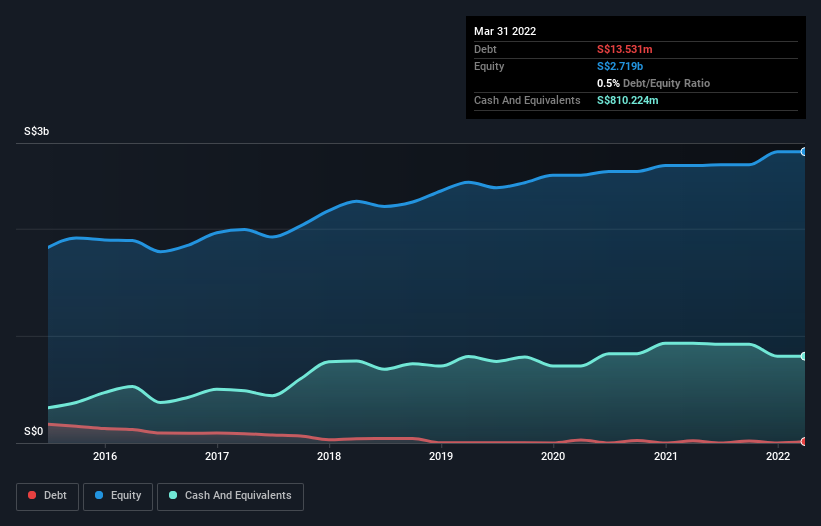Click tooltip Cash And Equivalents row label
The width and height of the screenshot is (821, 526).
(527, 100)
